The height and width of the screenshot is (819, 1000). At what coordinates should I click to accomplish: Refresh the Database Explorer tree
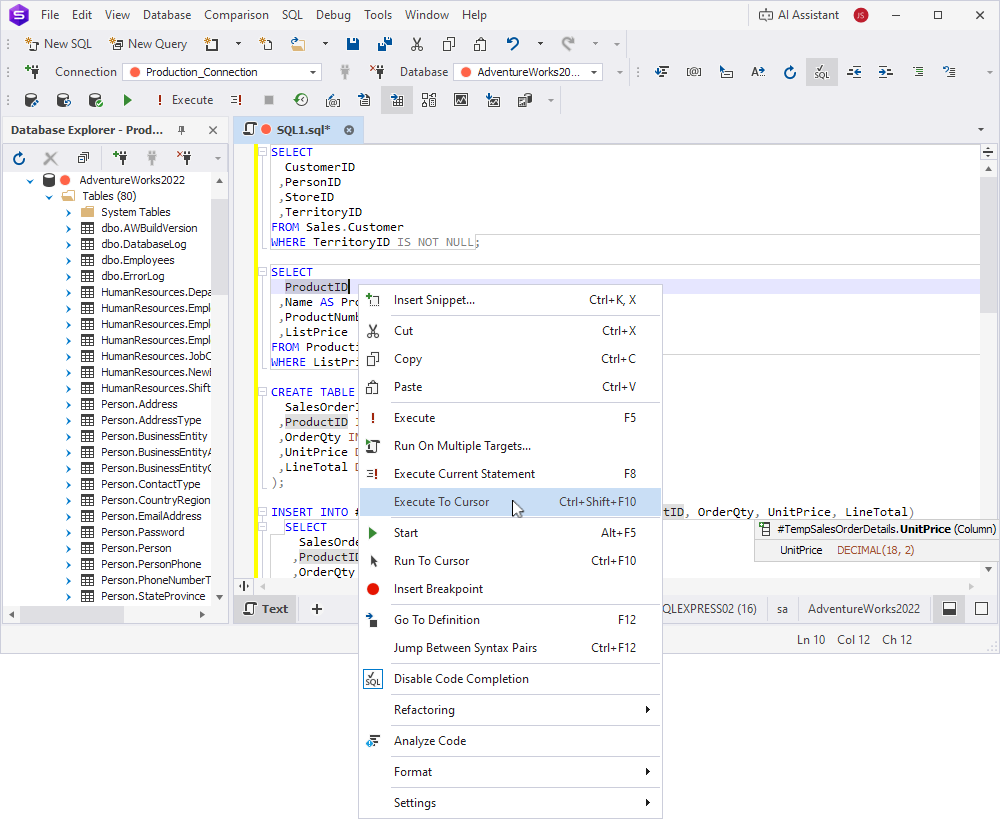point(19,158)
